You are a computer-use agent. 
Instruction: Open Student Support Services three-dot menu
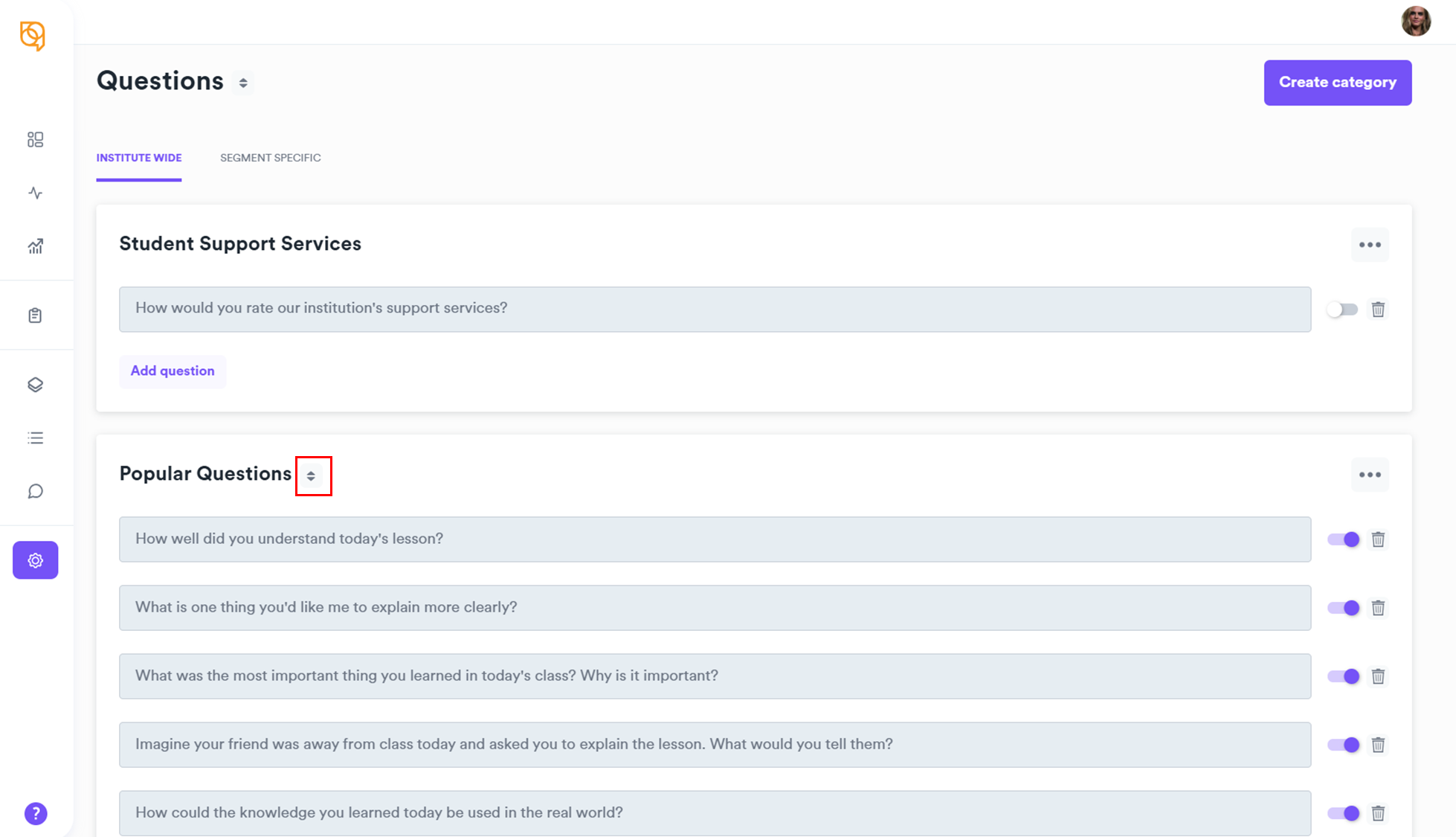pyautogui.click(x=1370, y=245)
